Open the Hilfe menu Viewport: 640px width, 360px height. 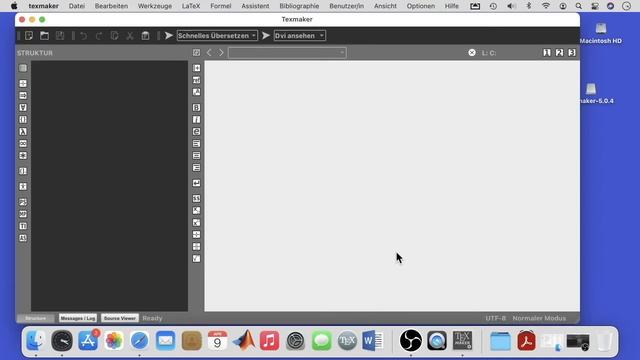click(x=452, y=6)
